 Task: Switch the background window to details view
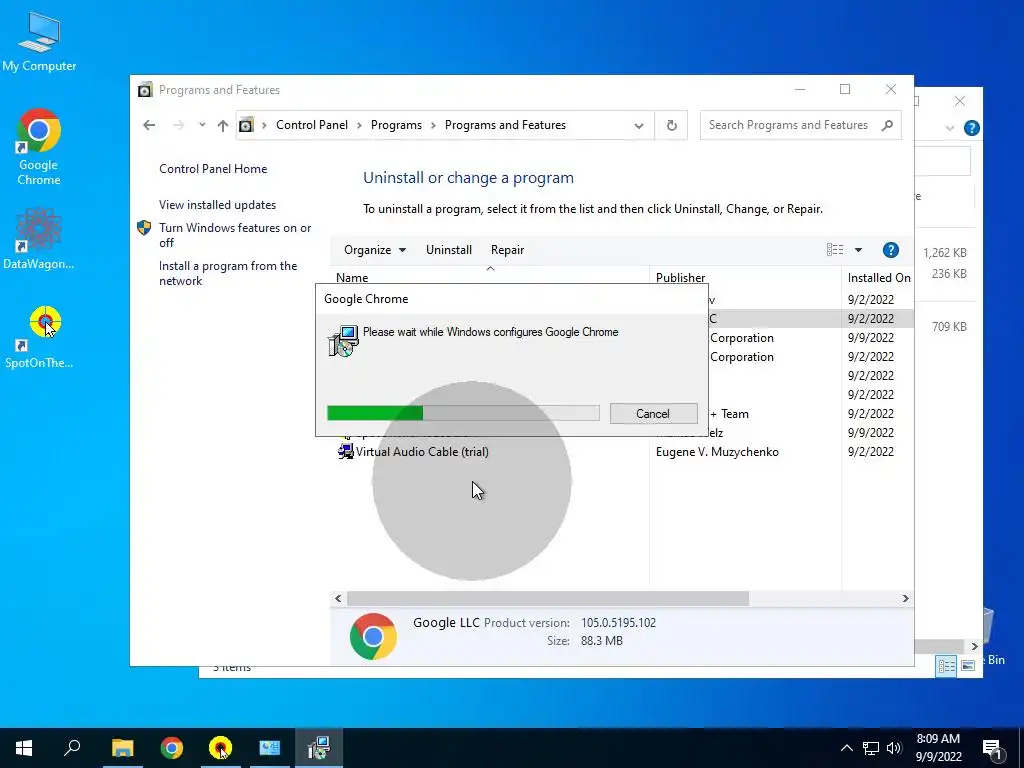(946, 666)
